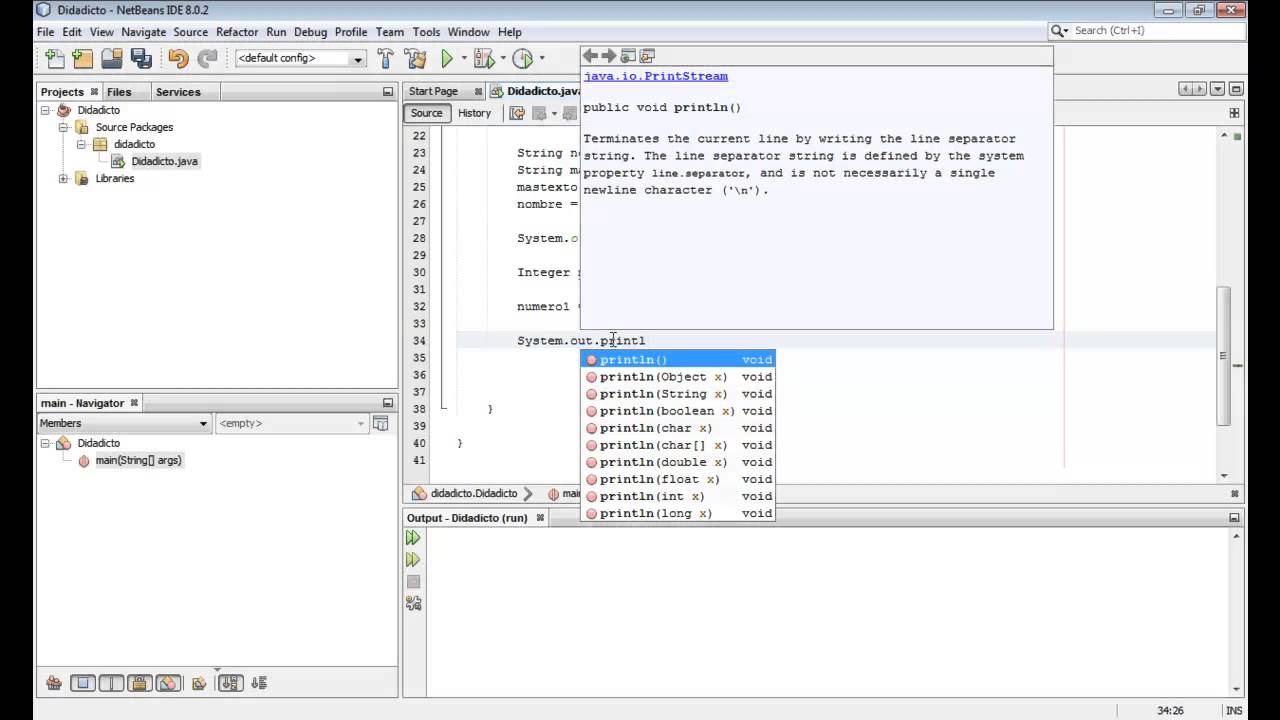
Task: Clean and build project icon
Action: [415, 58]
